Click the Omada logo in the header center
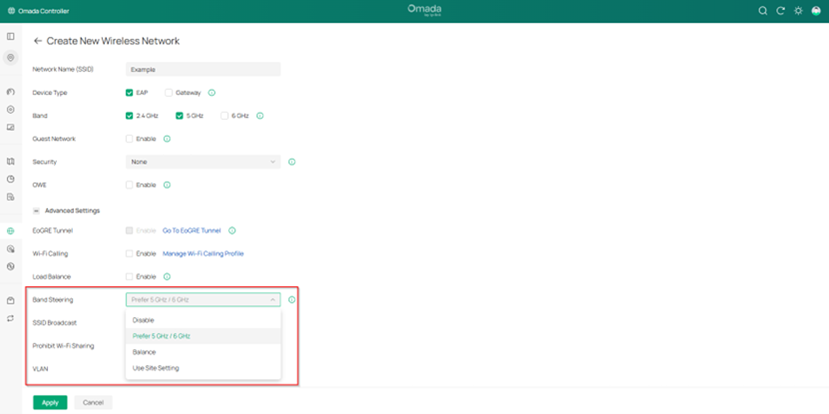 424,10
